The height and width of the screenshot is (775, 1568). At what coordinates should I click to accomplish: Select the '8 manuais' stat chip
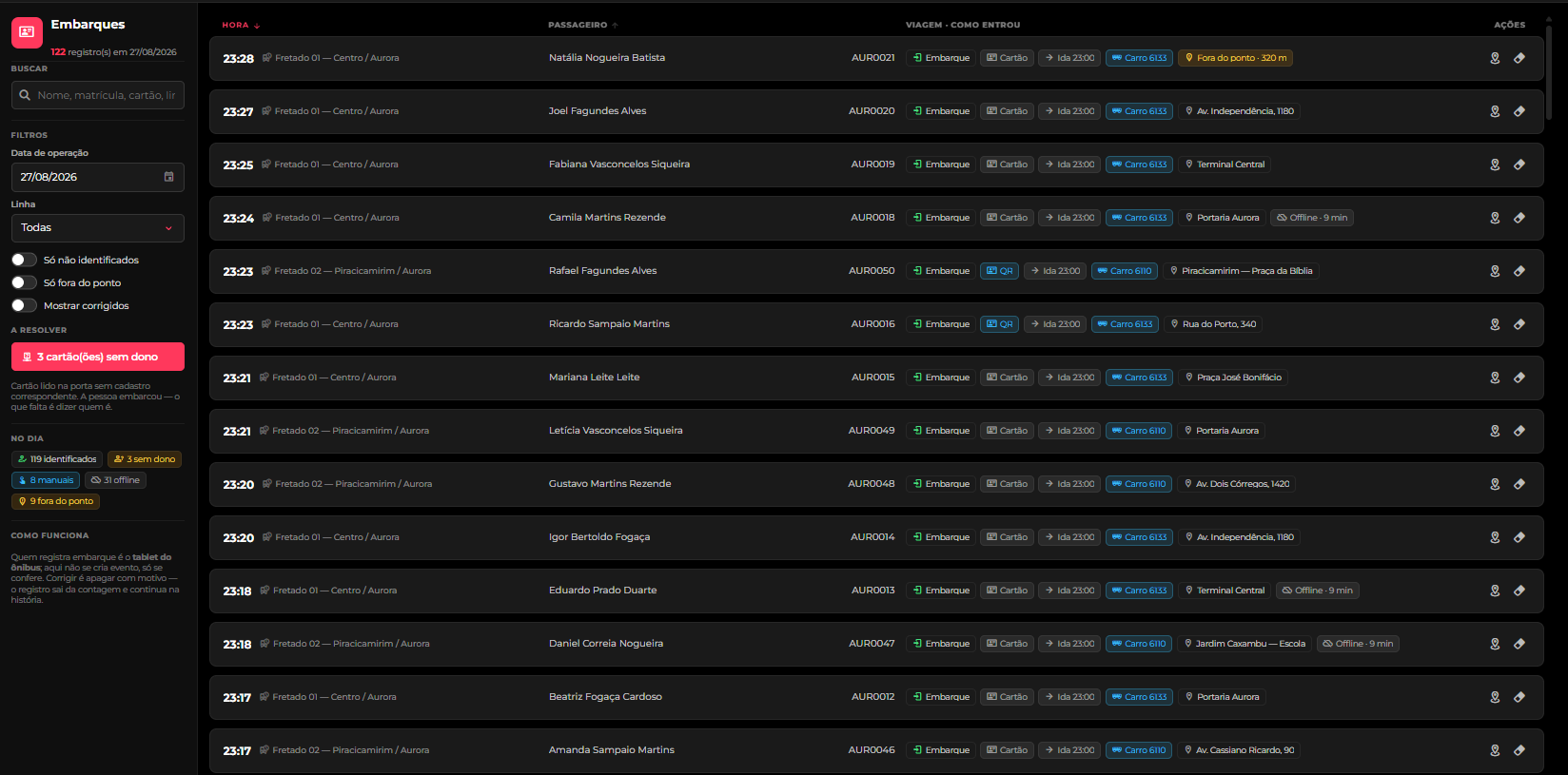tap(46, 480)
